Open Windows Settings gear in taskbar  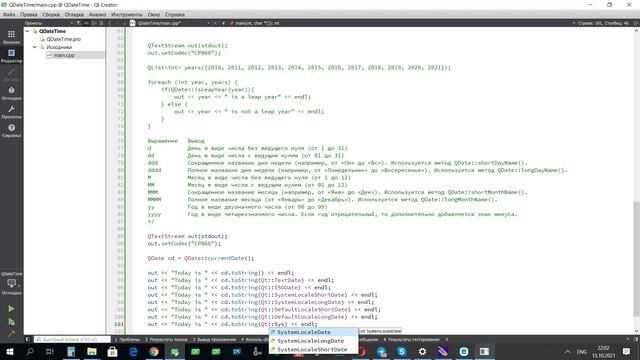pyautogui.click(x=422, y=351)
